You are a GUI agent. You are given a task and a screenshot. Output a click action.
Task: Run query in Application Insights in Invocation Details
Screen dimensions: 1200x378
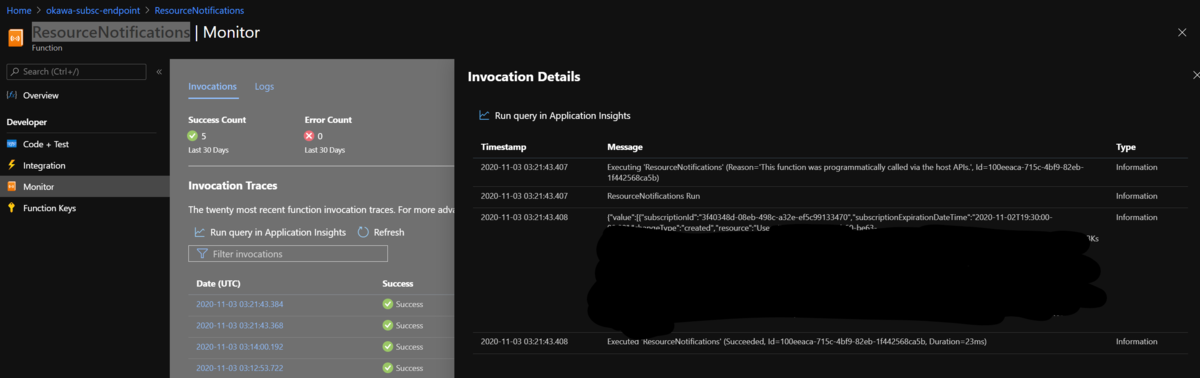[x=555, y=115]
